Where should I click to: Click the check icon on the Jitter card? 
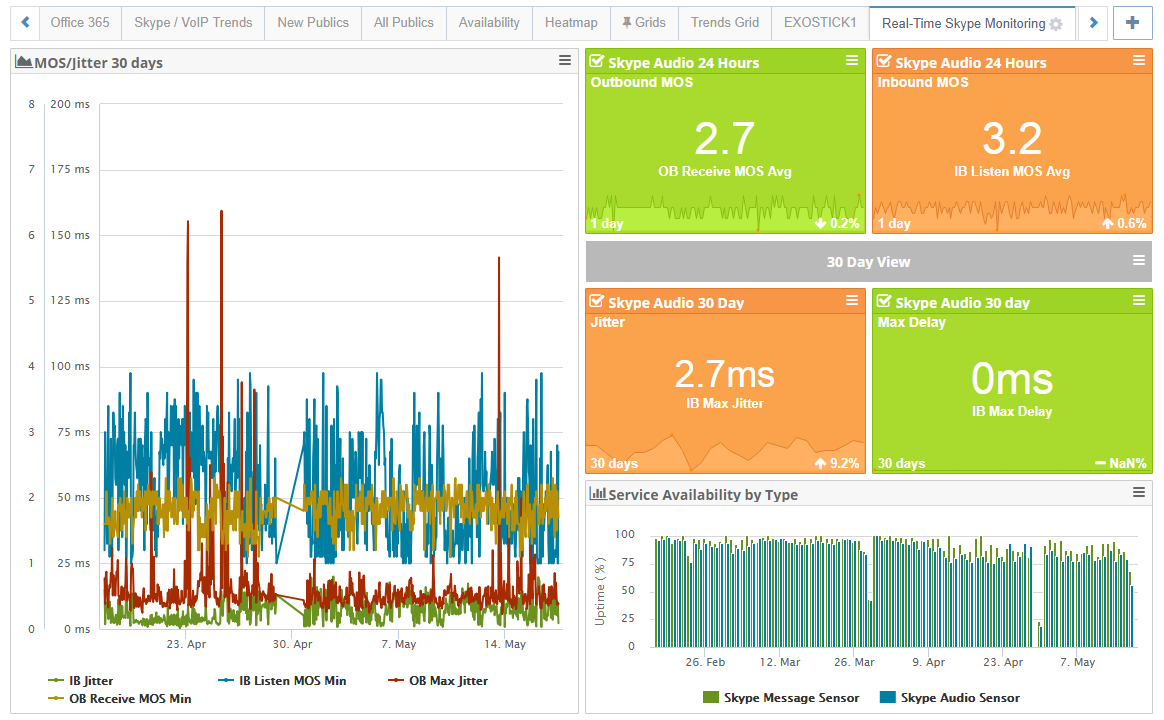[597, 301]
